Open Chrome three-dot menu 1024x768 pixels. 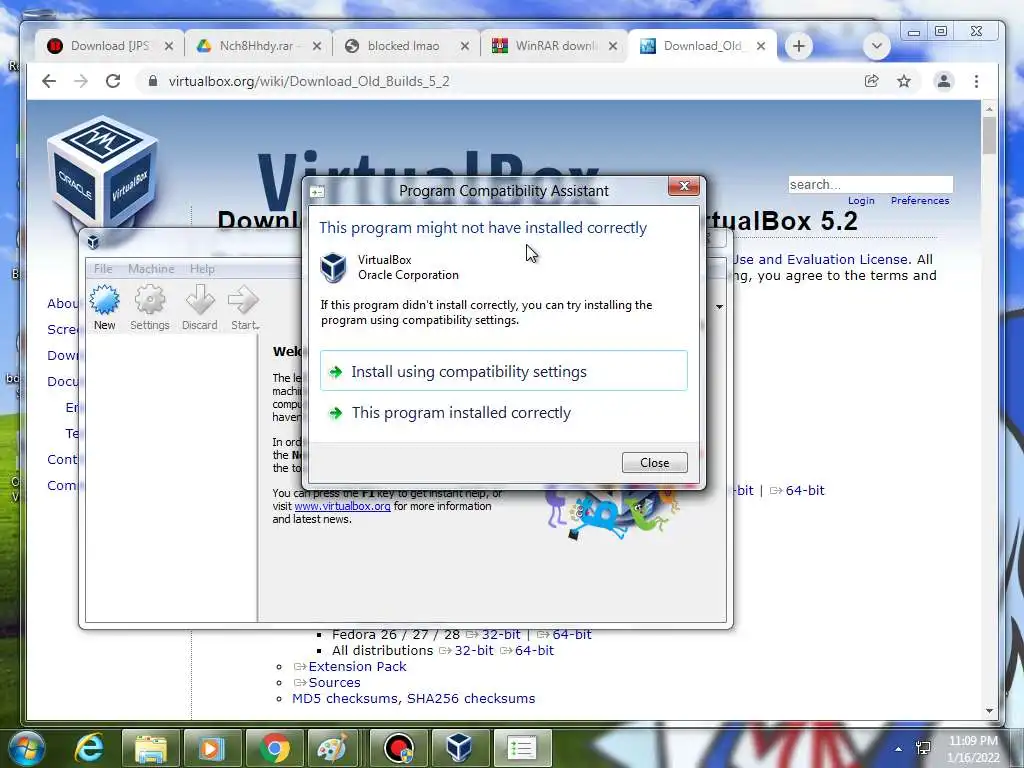[x=976, y=81]
